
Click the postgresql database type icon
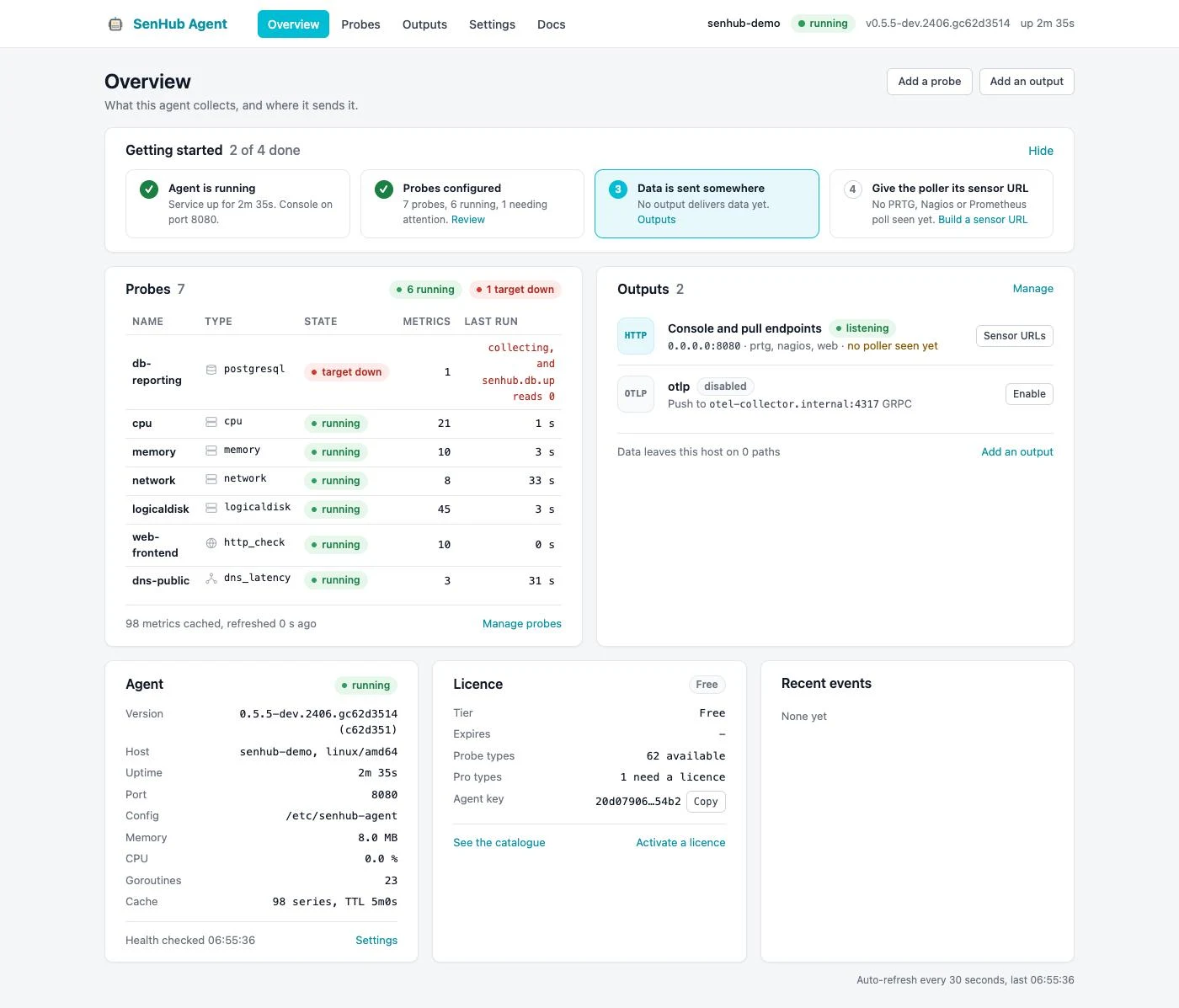pyautogui.click(x=211, y=370)
